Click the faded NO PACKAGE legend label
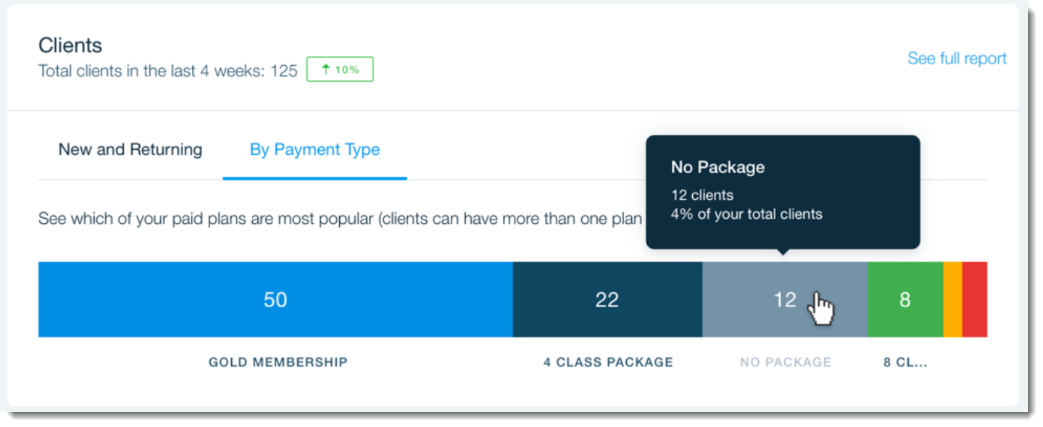Viewport: 1043px width, 427px height. [x=785, y=362]
